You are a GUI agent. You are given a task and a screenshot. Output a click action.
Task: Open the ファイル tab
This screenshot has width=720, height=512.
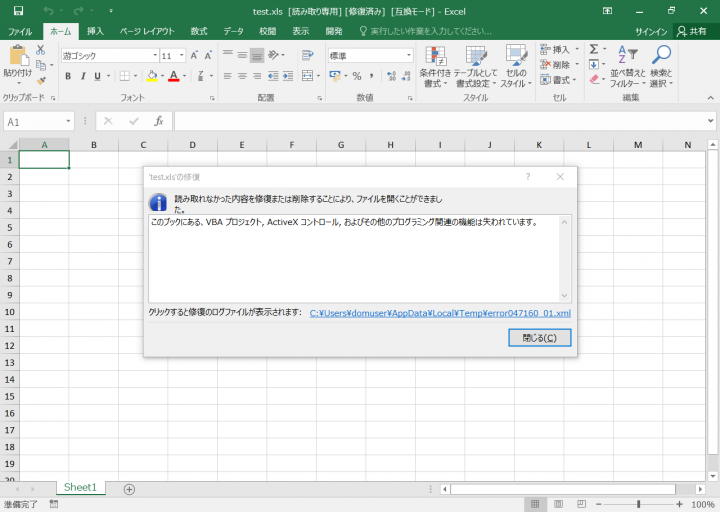(x=20, y=31)
